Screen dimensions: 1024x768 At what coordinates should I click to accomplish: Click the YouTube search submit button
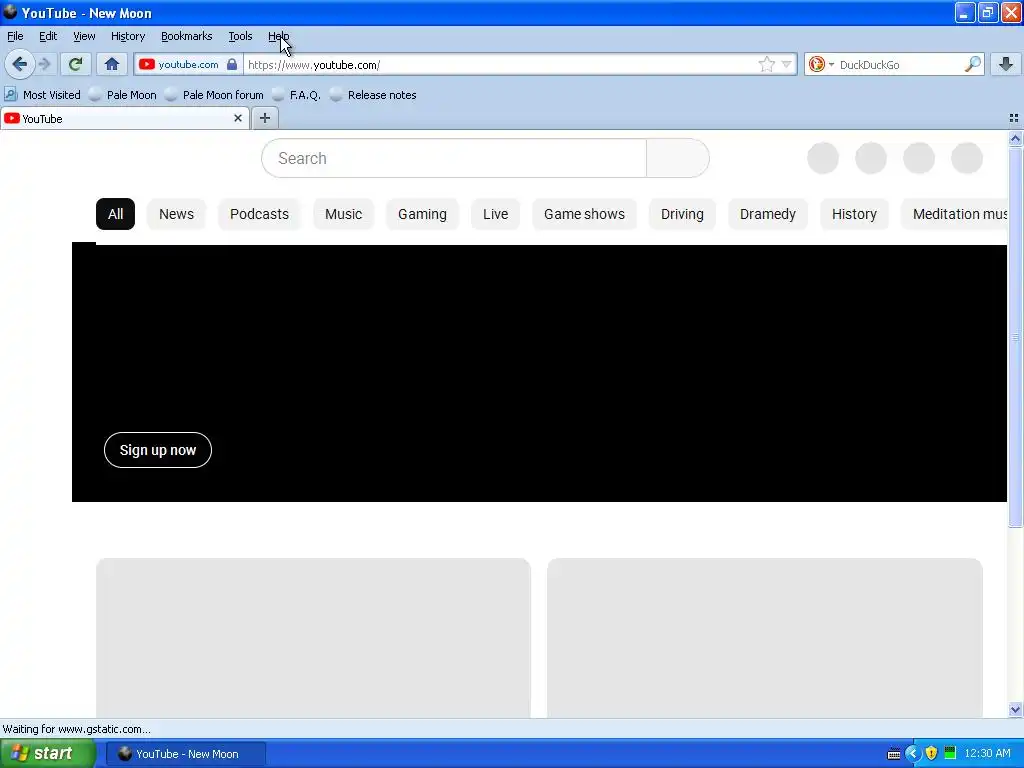pos(678,158)
